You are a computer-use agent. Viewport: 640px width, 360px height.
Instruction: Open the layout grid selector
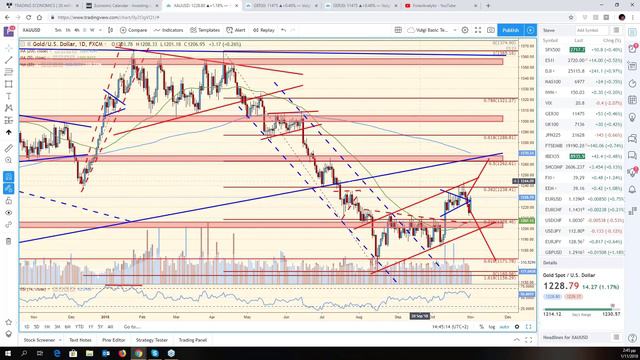coord(398,30)
